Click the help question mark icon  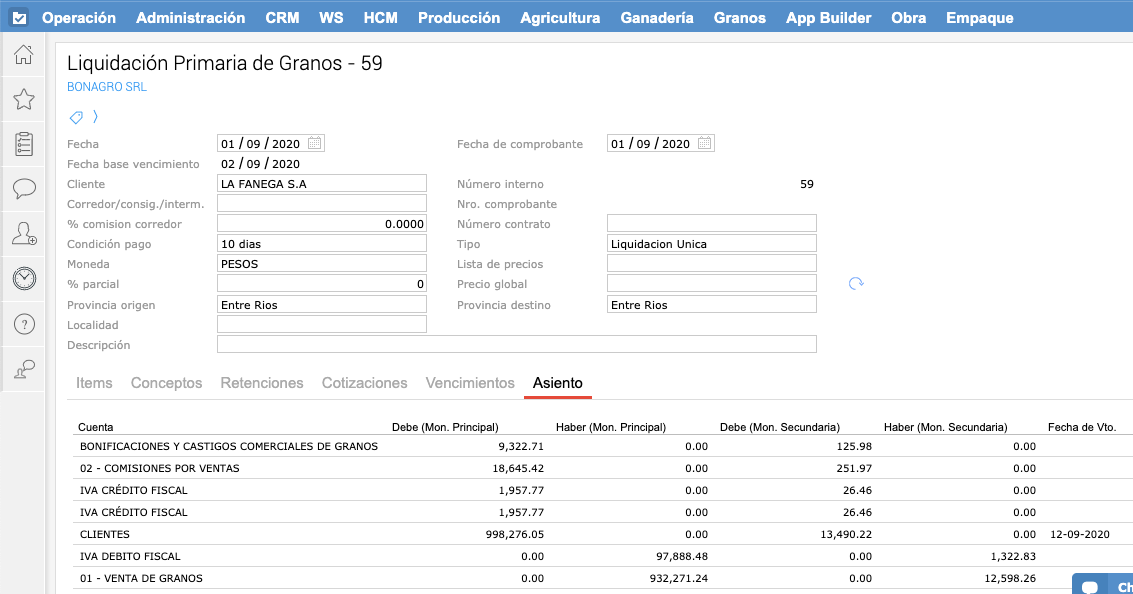(x=24, y=324)
